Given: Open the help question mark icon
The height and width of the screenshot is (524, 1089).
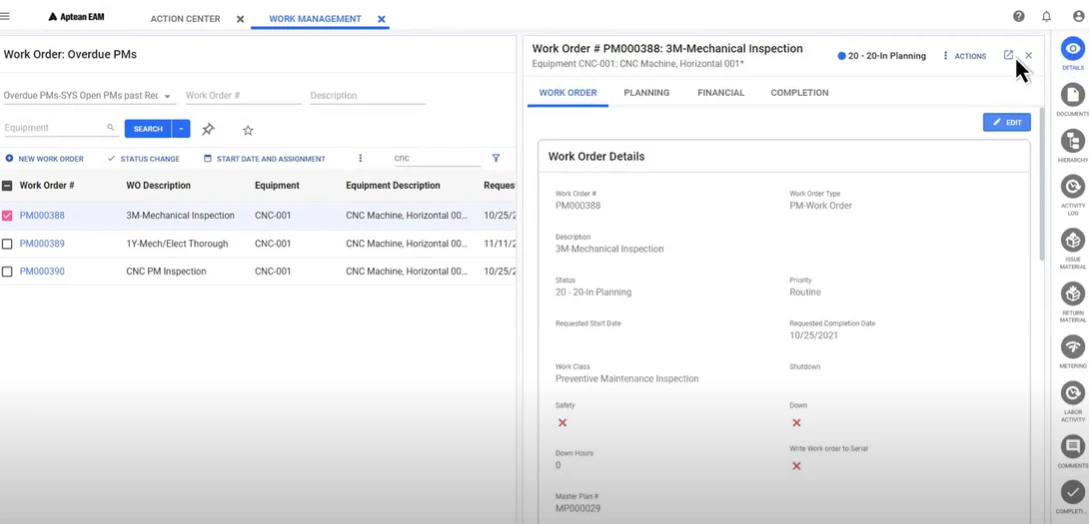Looking at the screenshot, I should (1019, 17).
